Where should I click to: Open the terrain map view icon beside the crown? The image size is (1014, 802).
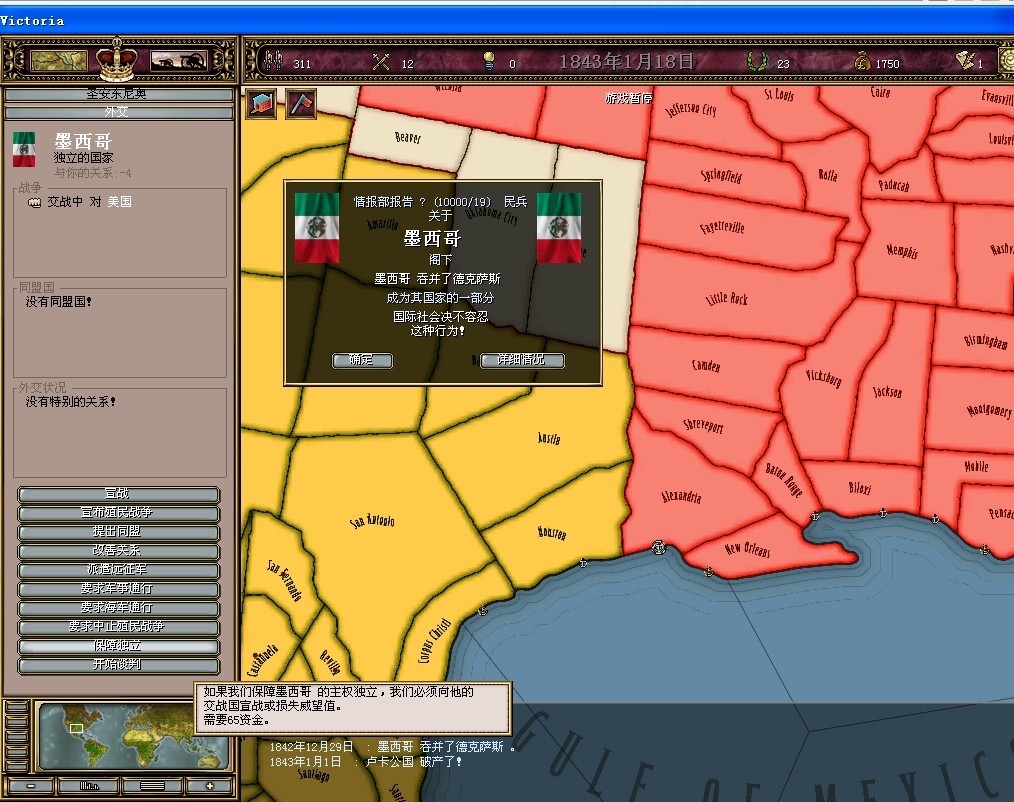(58, 61)
